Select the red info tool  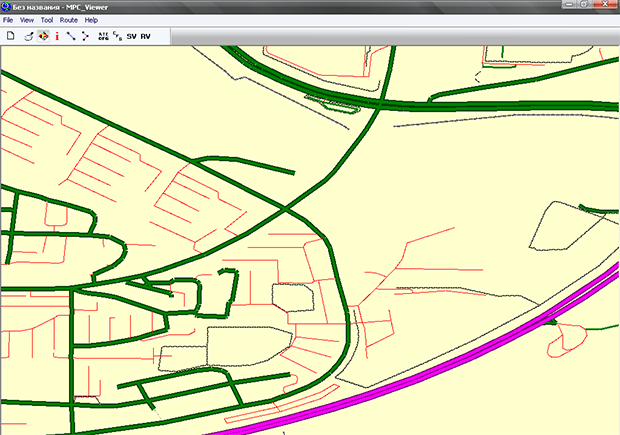57,36
